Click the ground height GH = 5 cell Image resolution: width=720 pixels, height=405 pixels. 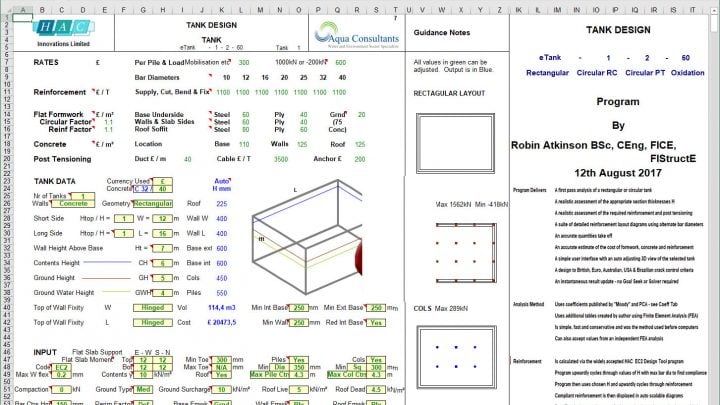pyautogui.click(x=163, y=278)
